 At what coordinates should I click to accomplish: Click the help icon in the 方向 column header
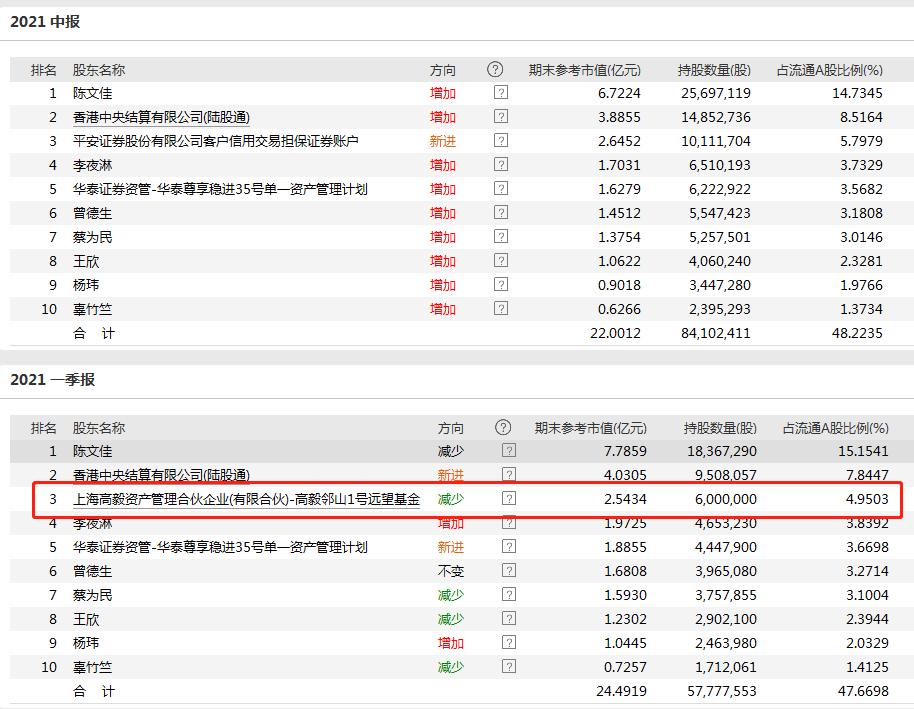tap(493, 69)
